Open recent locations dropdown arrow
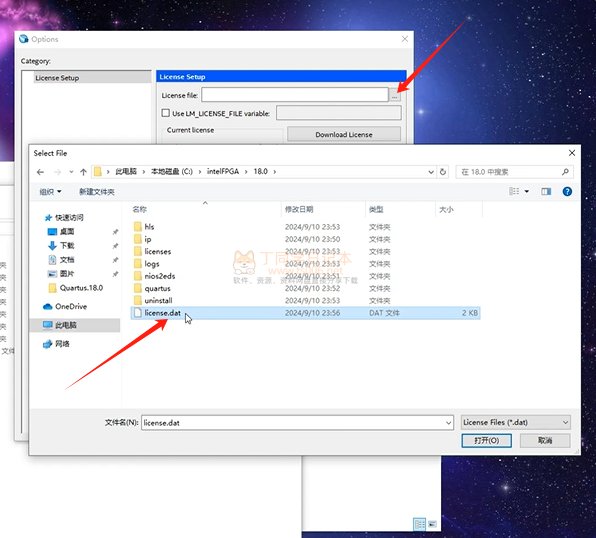Image resolution: width=596 pixels, height=538 pixels. pos(71,172)
